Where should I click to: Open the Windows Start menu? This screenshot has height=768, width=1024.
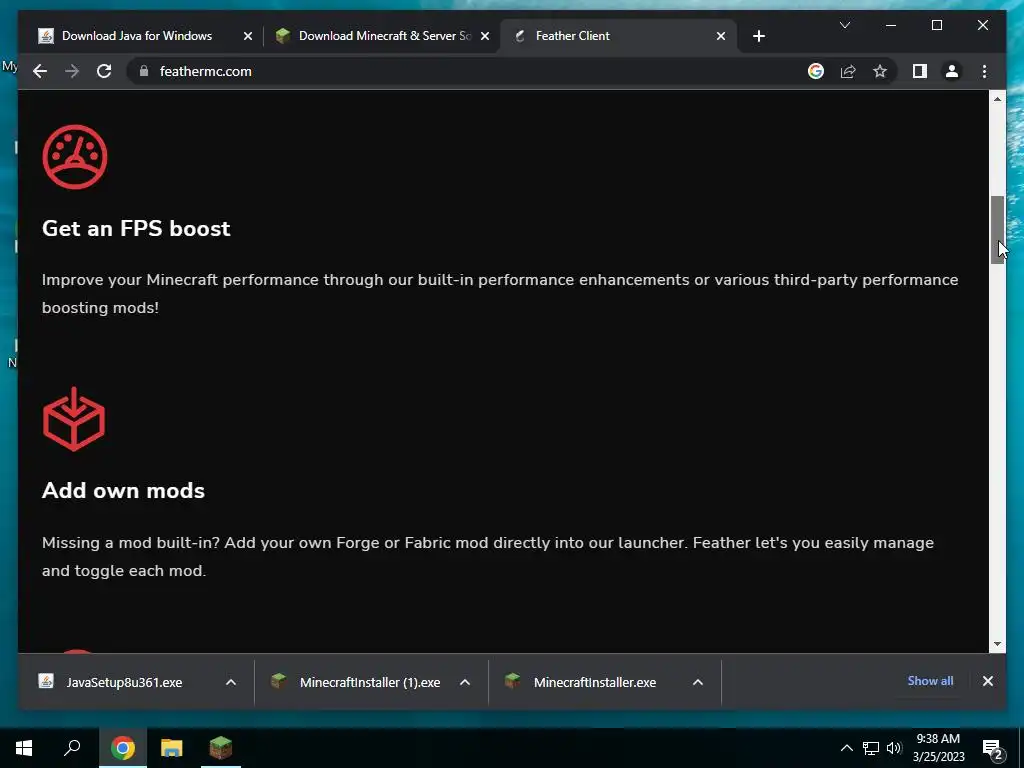click(24, 748)
